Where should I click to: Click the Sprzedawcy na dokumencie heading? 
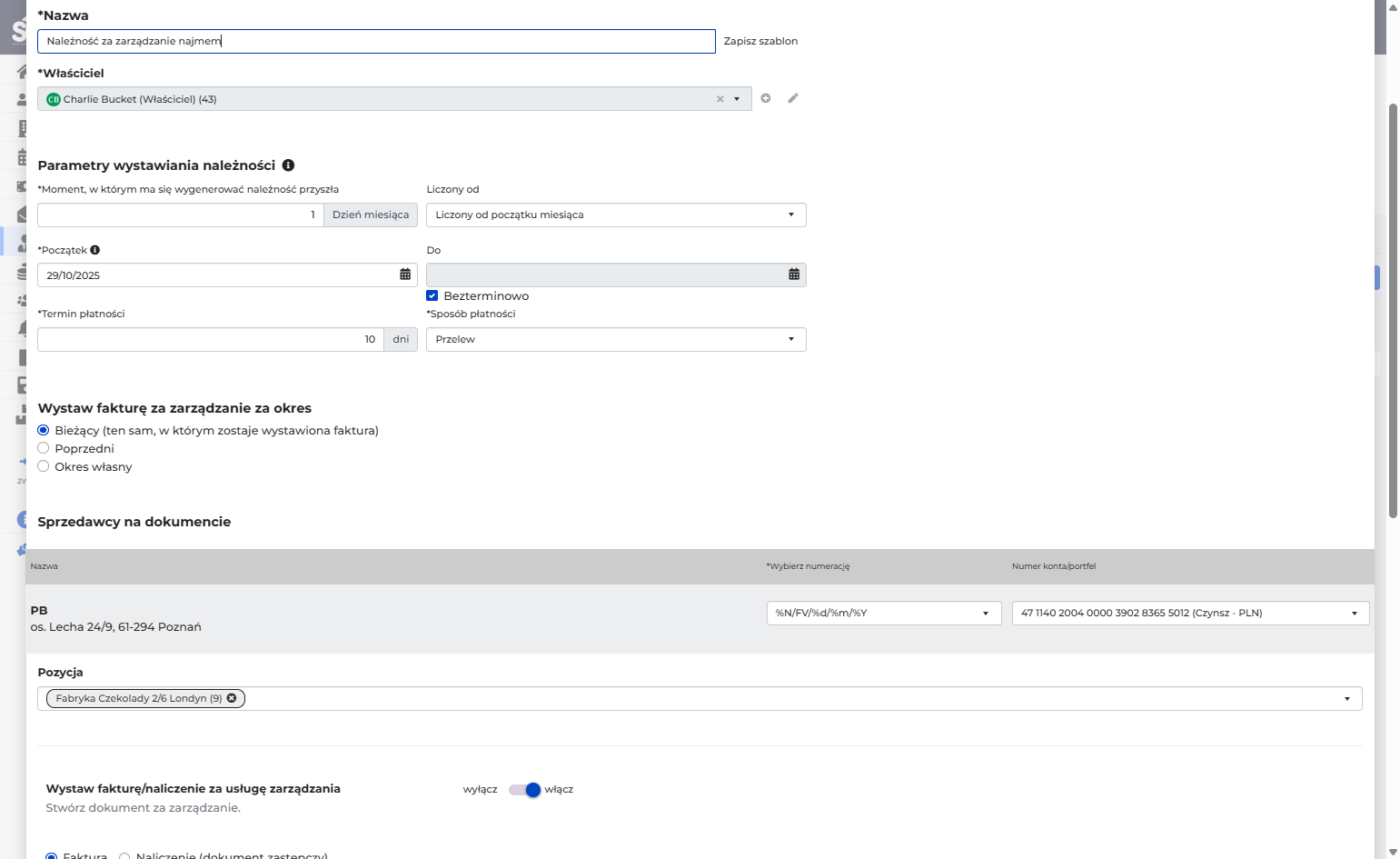pos(134,522)
